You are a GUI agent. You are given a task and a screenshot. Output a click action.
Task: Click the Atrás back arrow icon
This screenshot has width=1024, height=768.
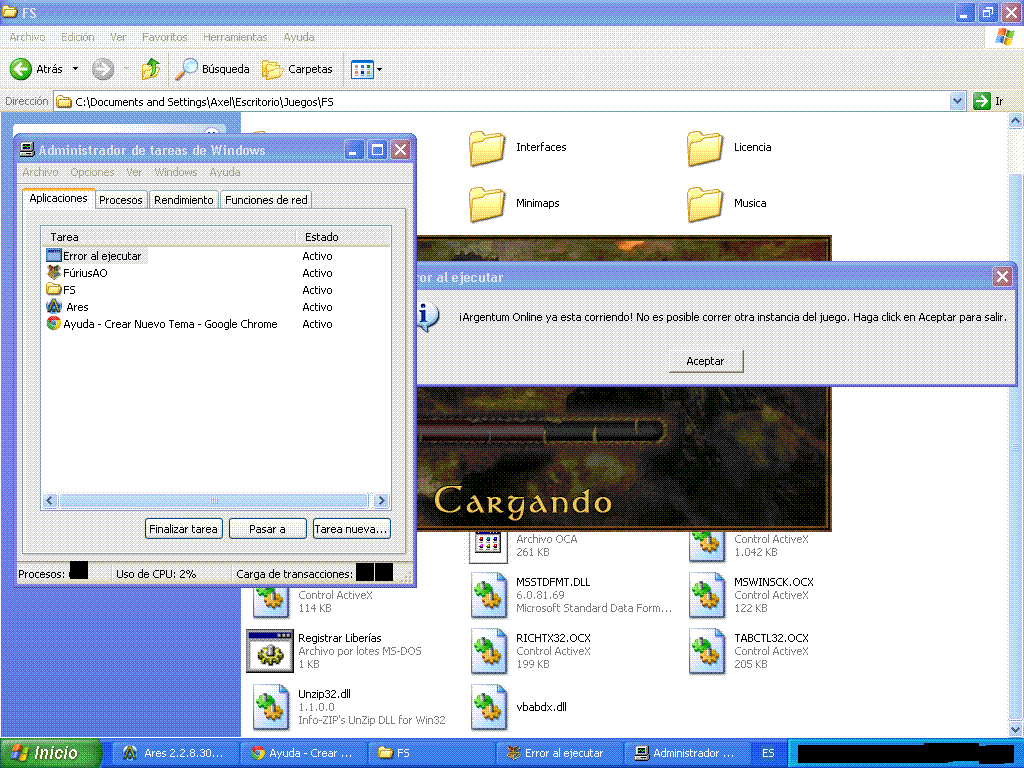pos(21,69)
